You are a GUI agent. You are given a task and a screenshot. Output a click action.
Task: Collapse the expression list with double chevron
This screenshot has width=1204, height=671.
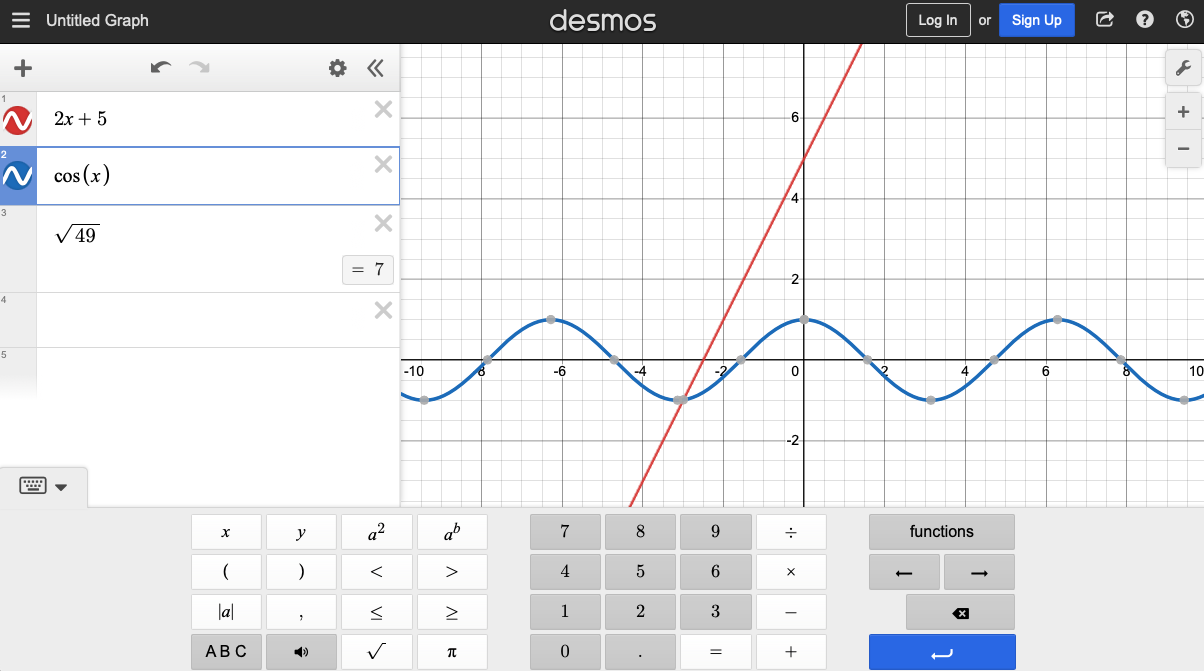coord(375,68)
